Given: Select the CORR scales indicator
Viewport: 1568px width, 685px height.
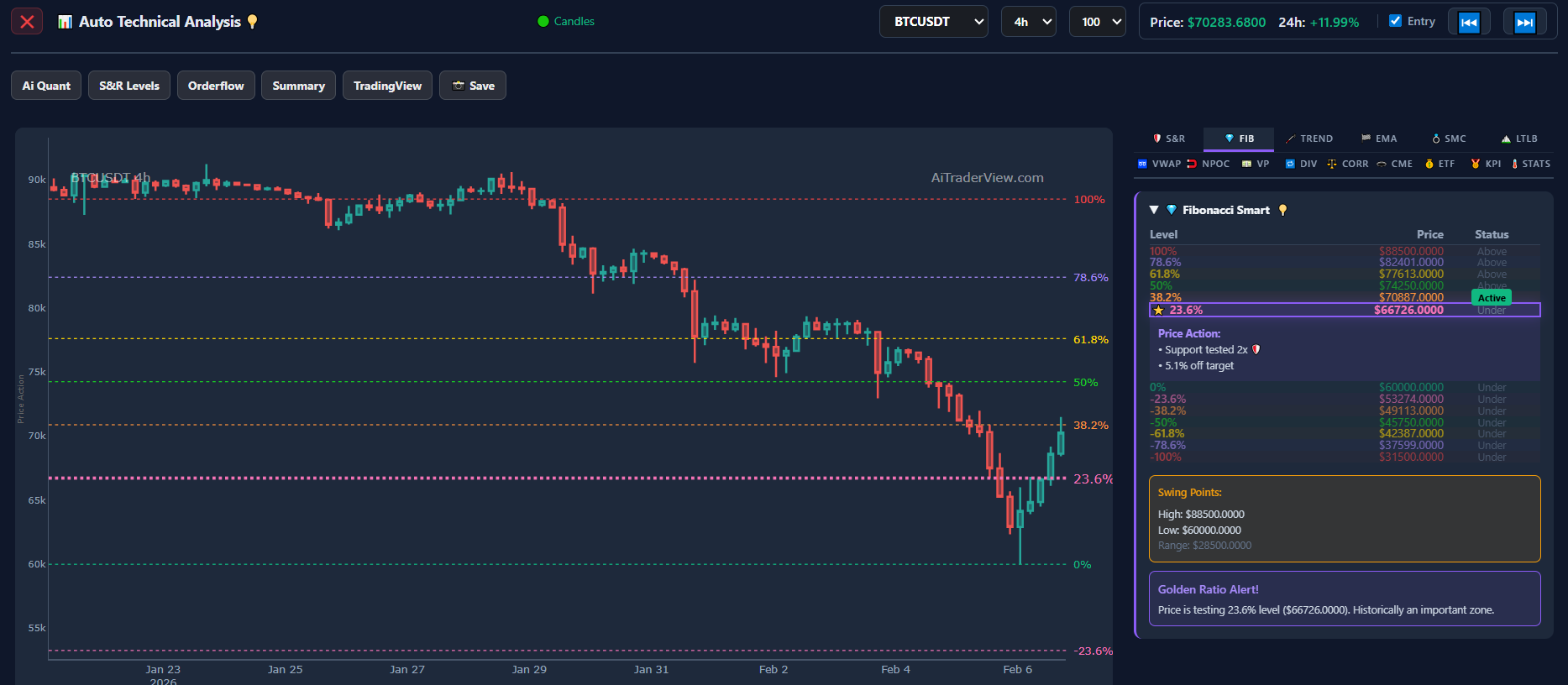Looking at the screenshot, I should [x=1347, y=164].
